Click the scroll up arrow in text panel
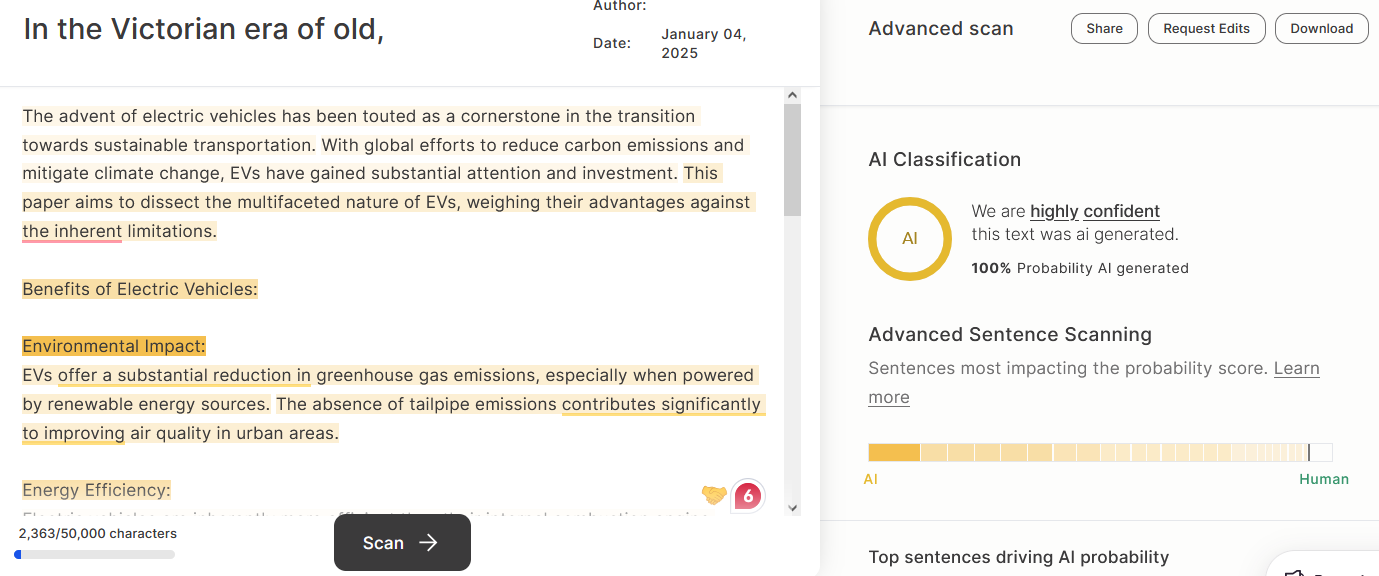This screenshot has height=576, width=1379. tap(793, 96)
